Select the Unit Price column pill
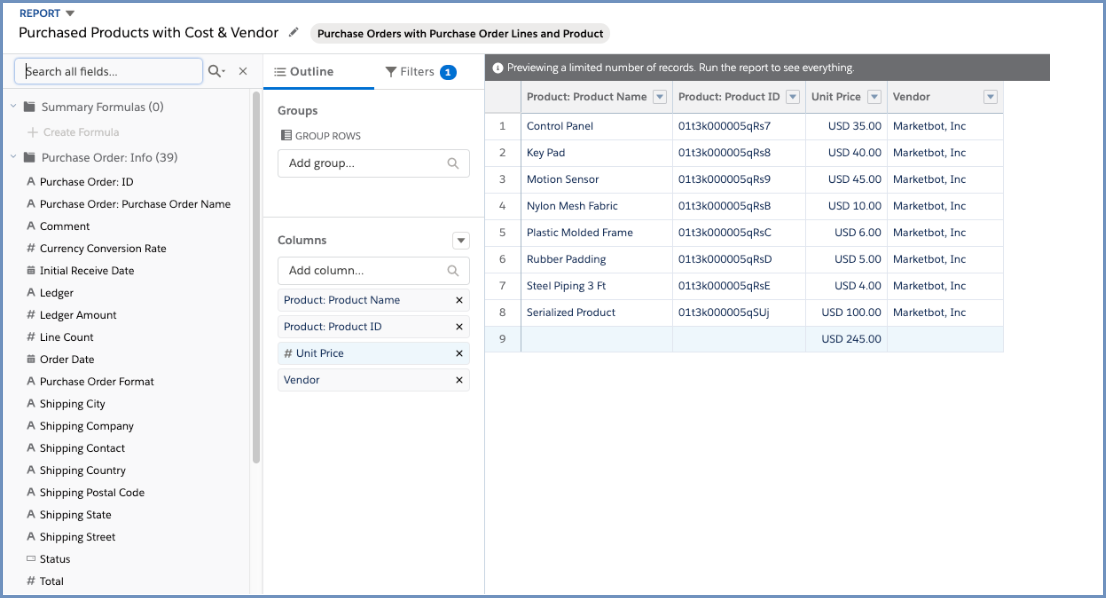The width and height of the screenshot is (1106, 598). [x=373, y=353]
